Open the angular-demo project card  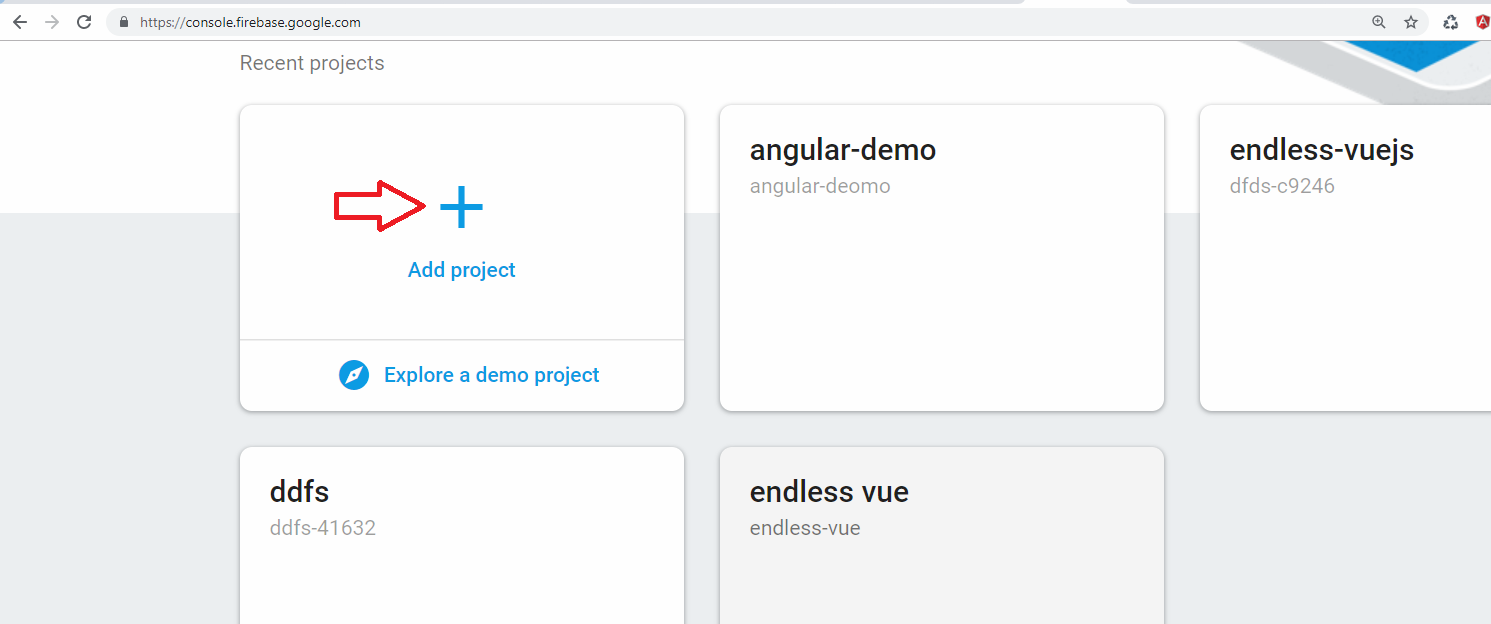[x=941, y=280]
